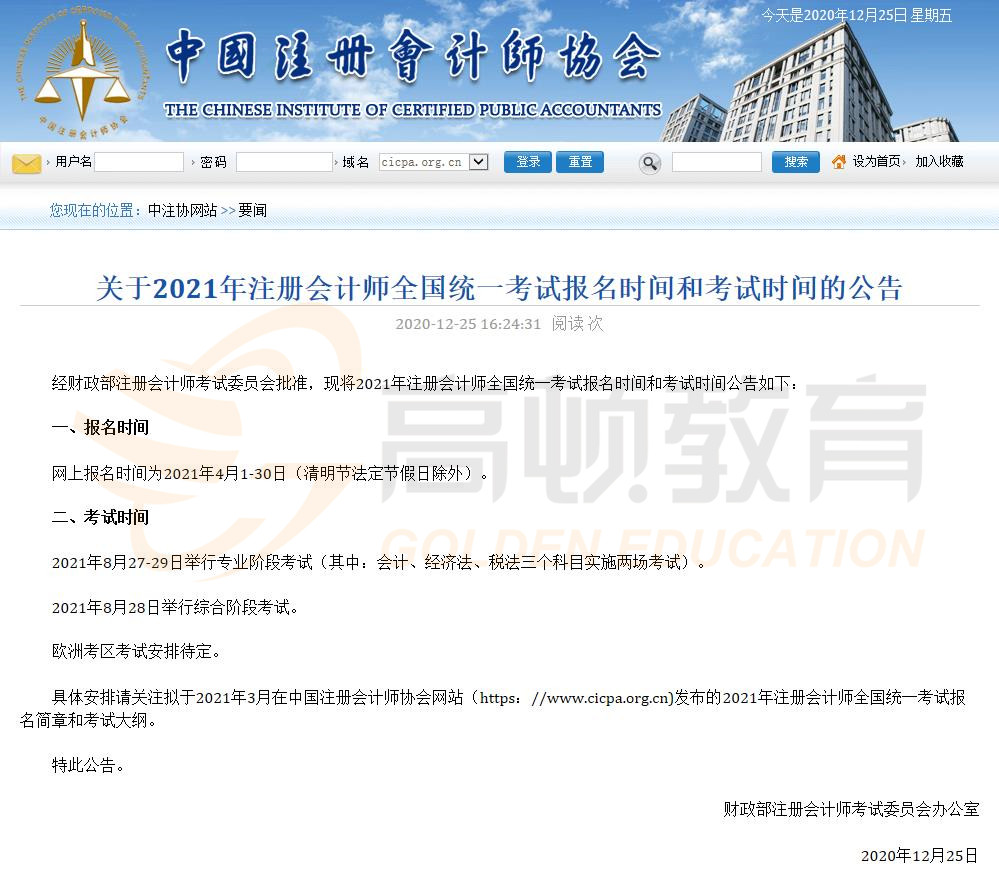Click the 中国注册会计师协会 header title text

412,55
